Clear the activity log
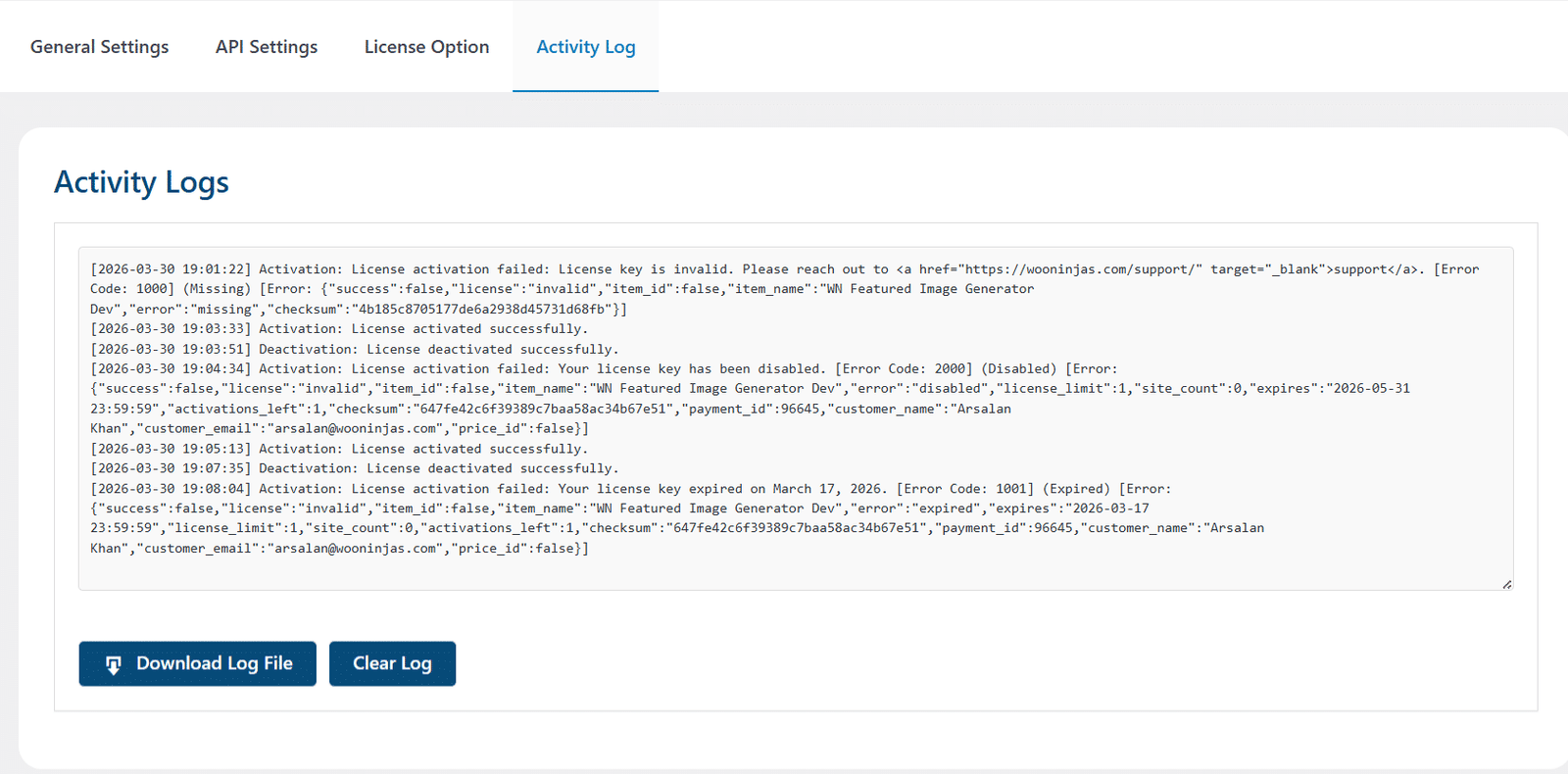Viewport: 1568px width, 774px height. [392, 663]
